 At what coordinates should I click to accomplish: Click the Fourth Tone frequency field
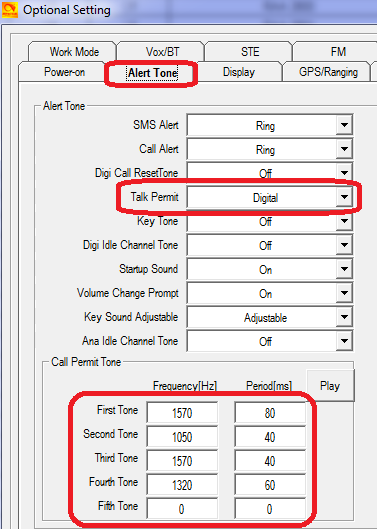182,484
